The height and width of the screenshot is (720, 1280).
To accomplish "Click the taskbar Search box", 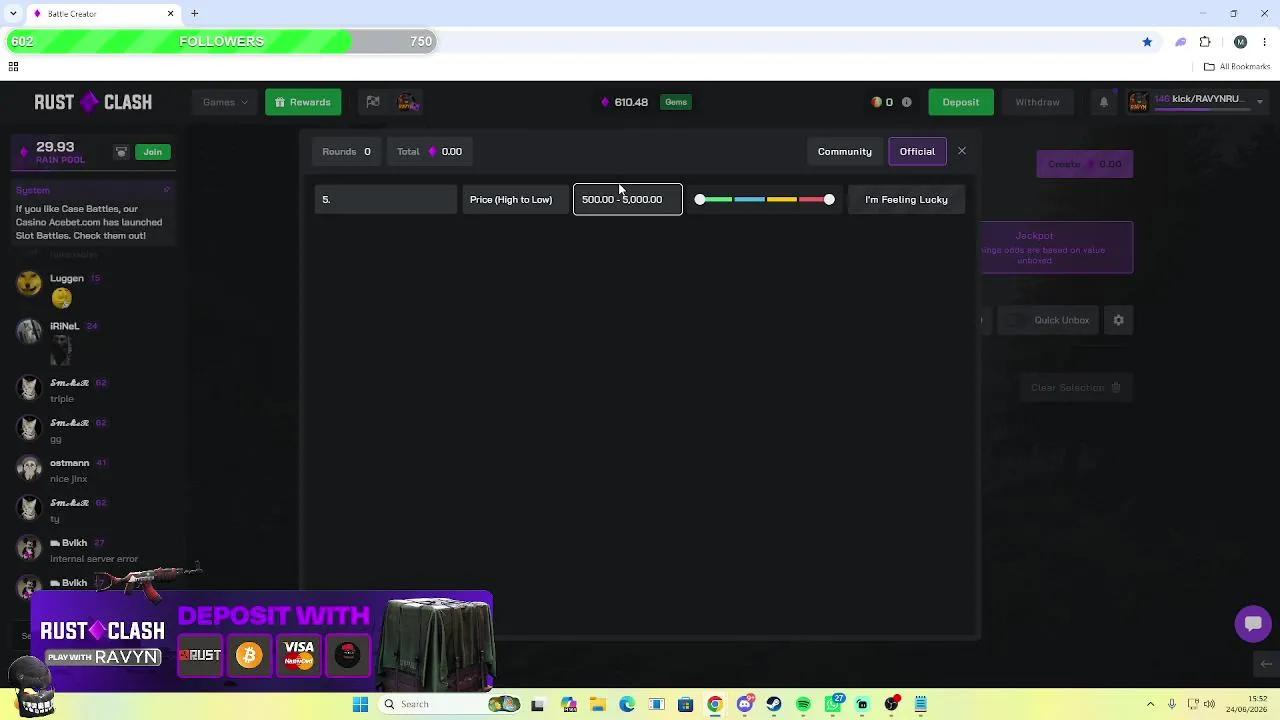I will tap(450, 704).
